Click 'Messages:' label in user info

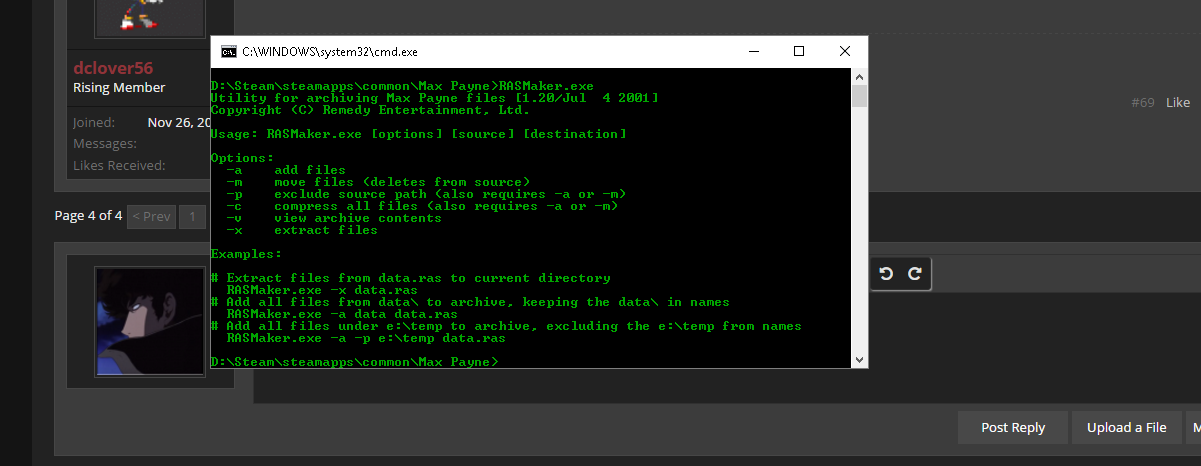pos(104,144)
